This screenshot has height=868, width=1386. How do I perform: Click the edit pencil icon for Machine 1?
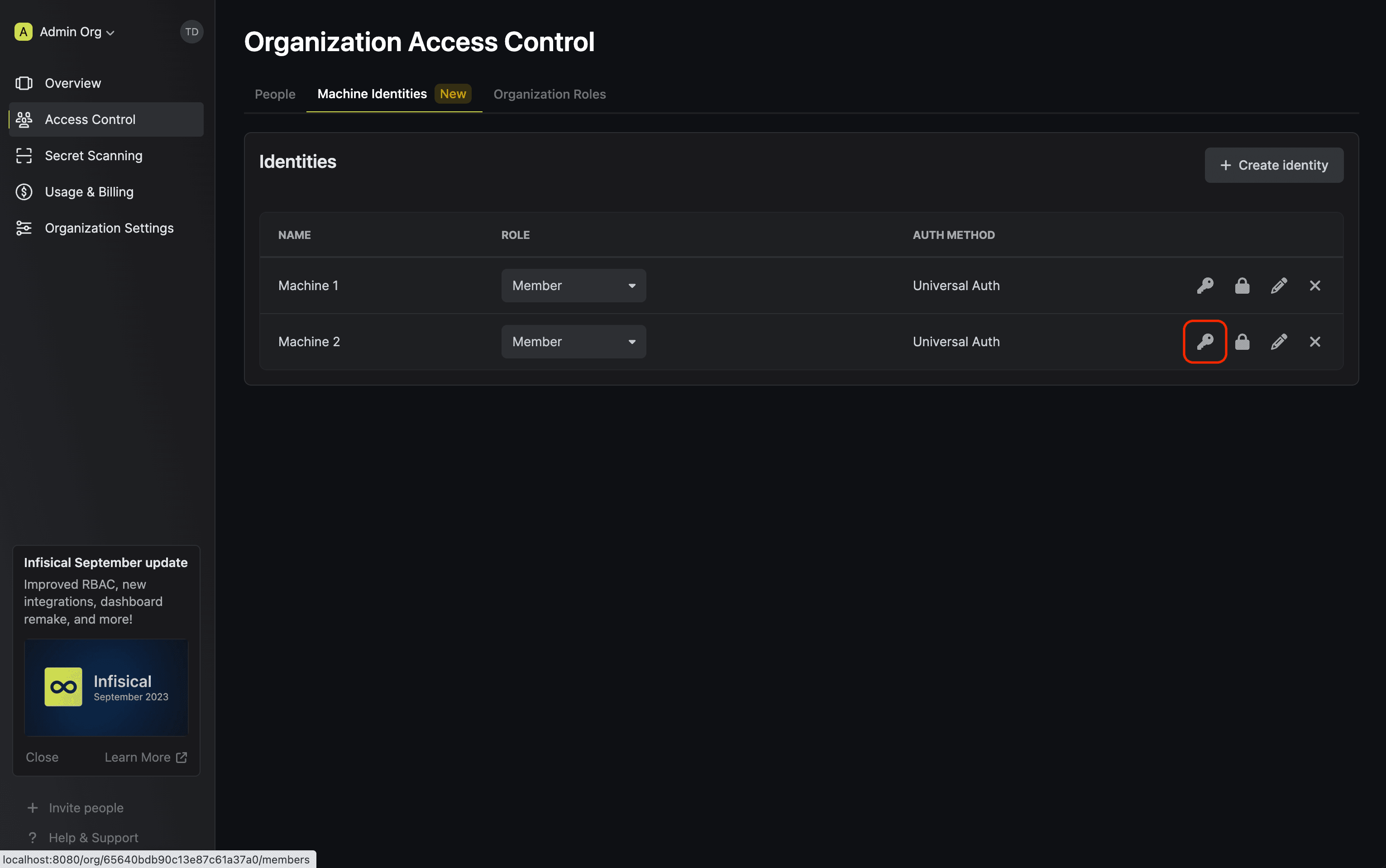1278,285
